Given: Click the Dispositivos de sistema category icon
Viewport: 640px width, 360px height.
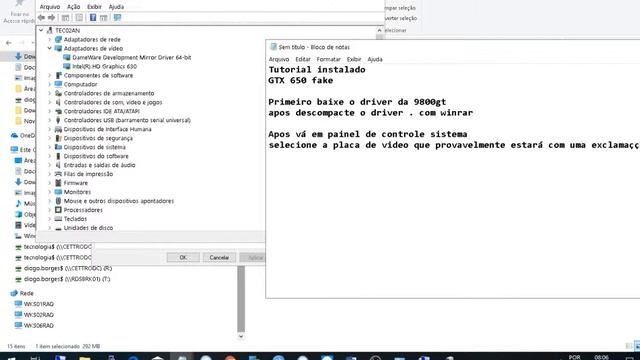Looking at the screenshot, I should tap(58, 147).
